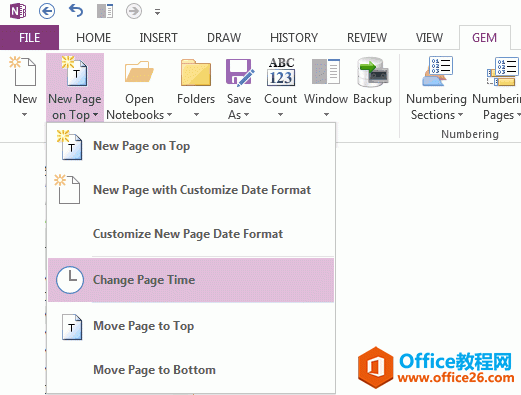Viewport: 521px width, 395px height.
Task: Click the ABC 123 Count icon
Action: [281, 72]
